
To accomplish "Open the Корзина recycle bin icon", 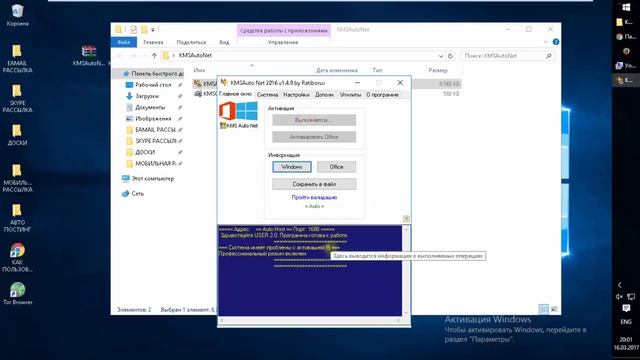I will coord(17,15).
